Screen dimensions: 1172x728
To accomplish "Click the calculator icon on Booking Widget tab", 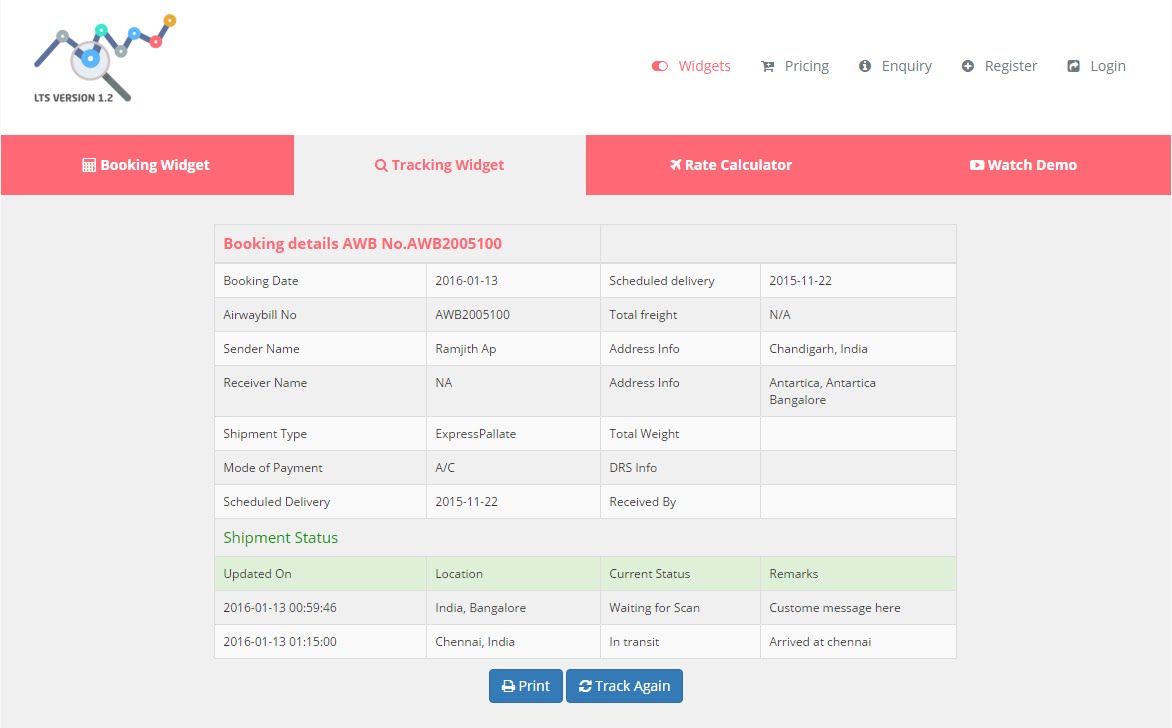I will 89,164.
